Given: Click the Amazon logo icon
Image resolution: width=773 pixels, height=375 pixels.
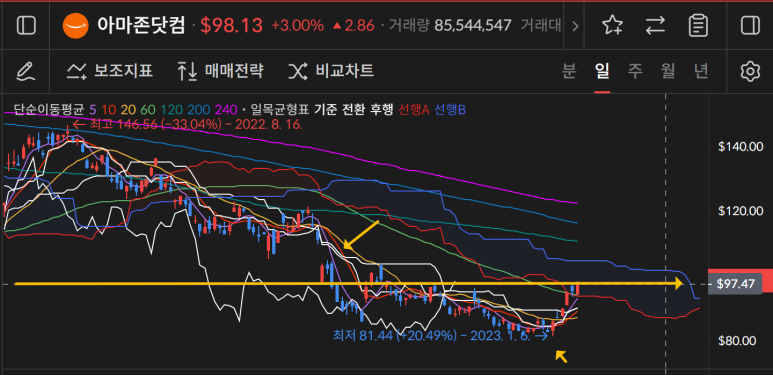Looking at the screenshot, I should 75,25.
